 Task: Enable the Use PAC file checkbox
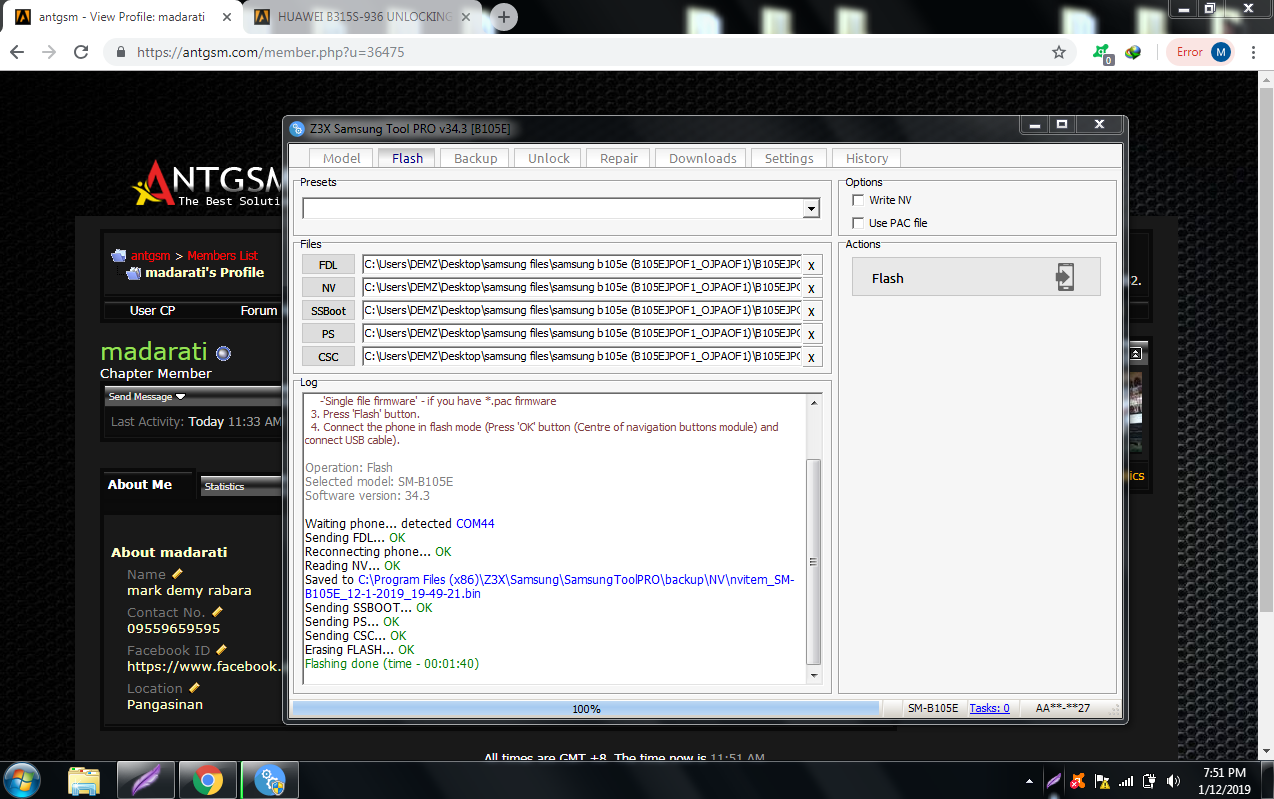click(x=858, y=222)
